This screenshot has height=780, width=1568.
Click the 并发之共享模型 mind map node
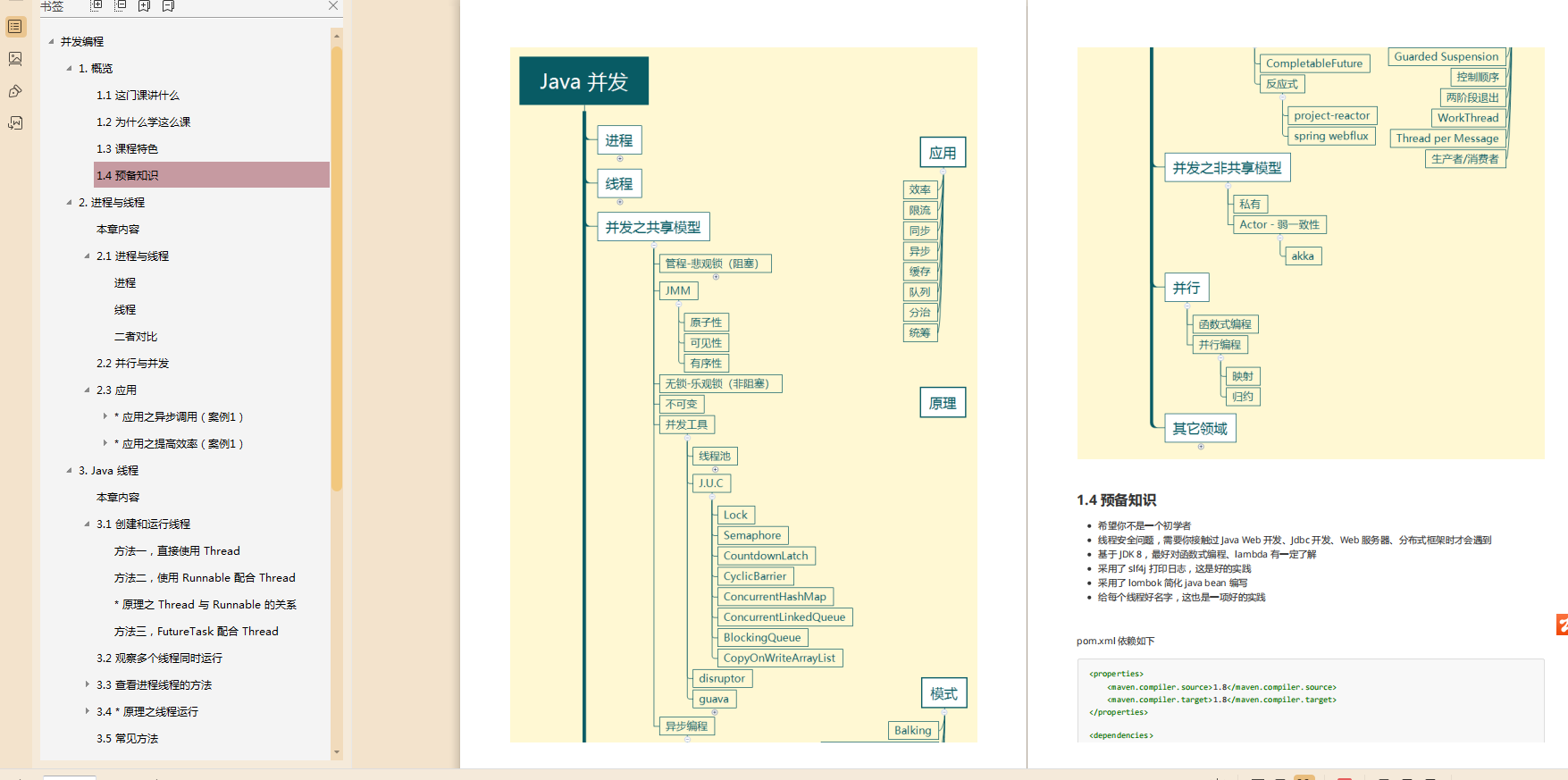(653, 227)
